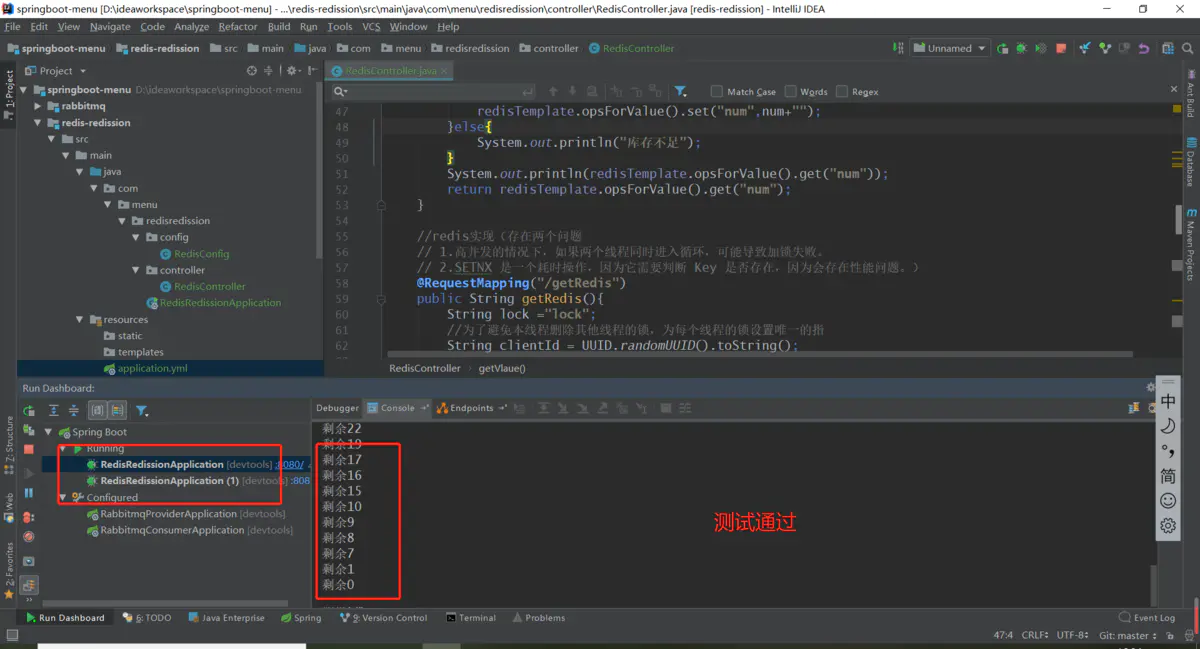This screenshot has height=649, width=1200.
Task: Select the RedisController.java editor tab
Action: pyautogui.click(x=390, y=71)
